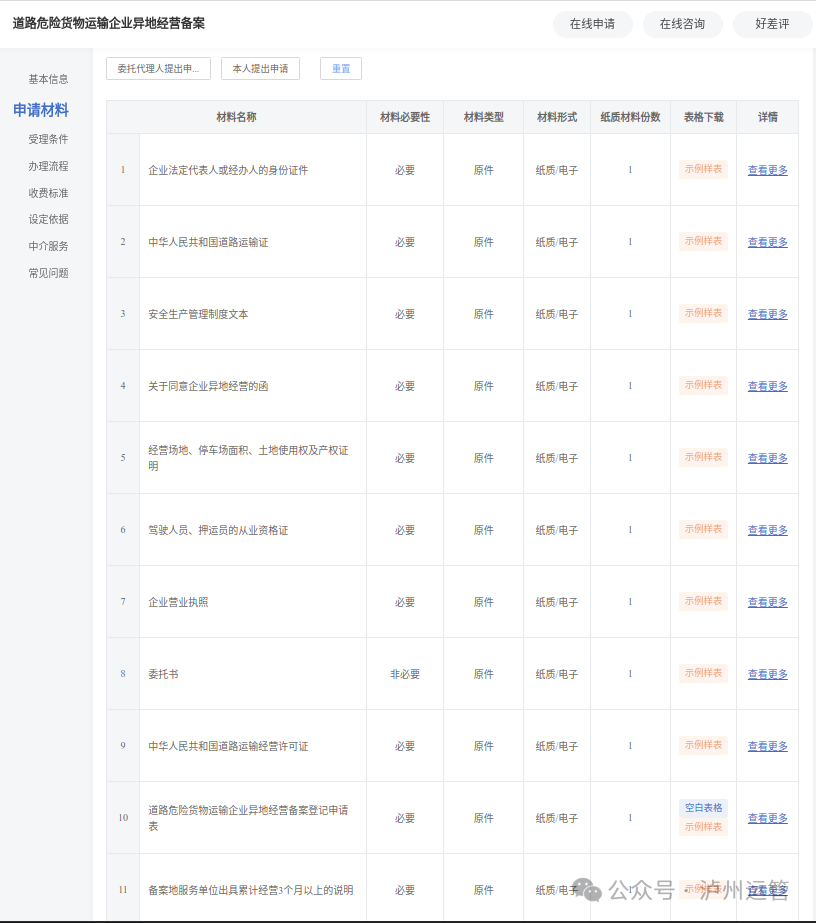Open 办理流程 sidebar item
This screenshot has width=816, height=923.
tap(48, 166)
